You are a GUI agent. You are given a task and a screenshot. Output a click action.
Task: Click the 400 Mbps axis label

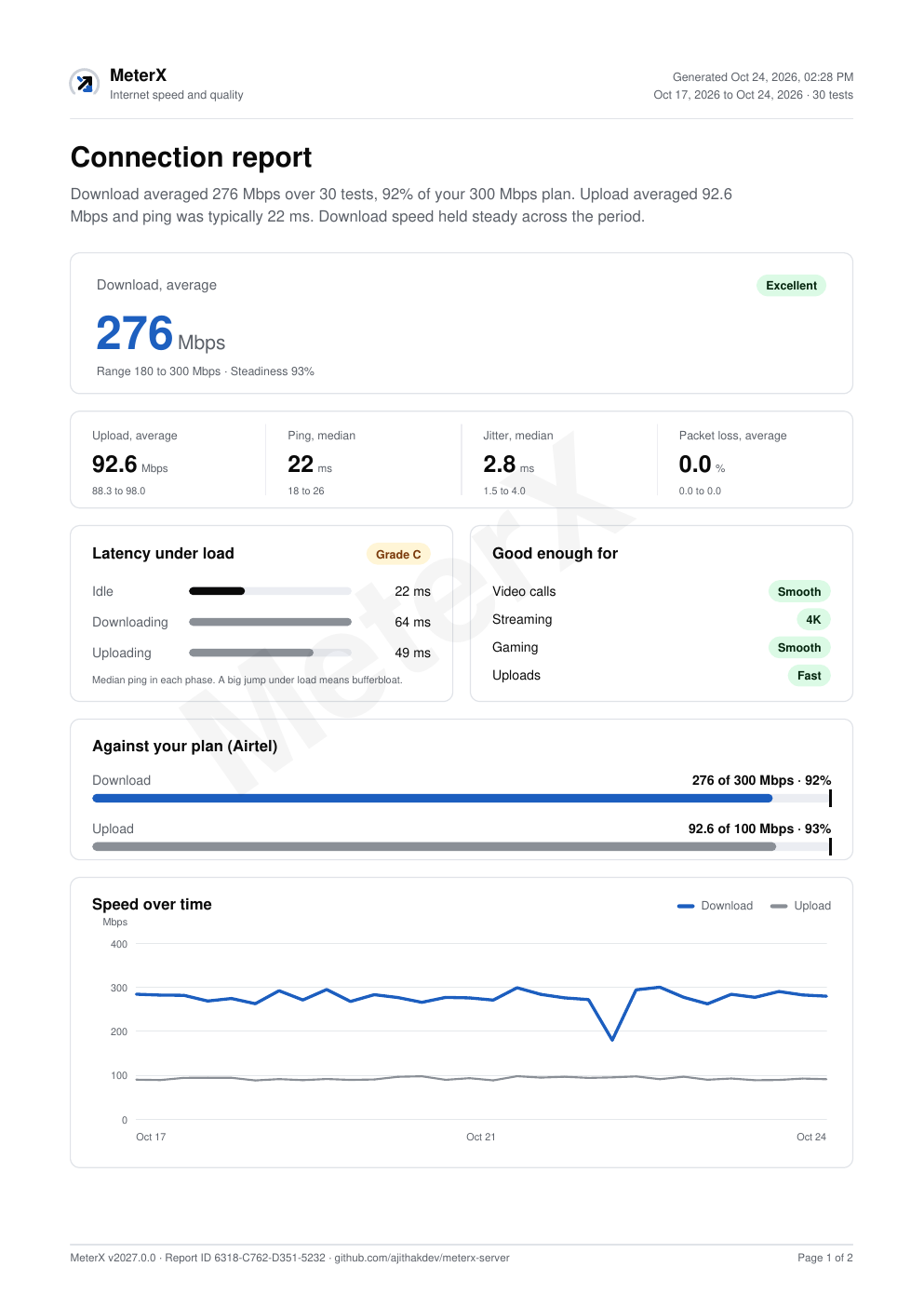[119, 944]
